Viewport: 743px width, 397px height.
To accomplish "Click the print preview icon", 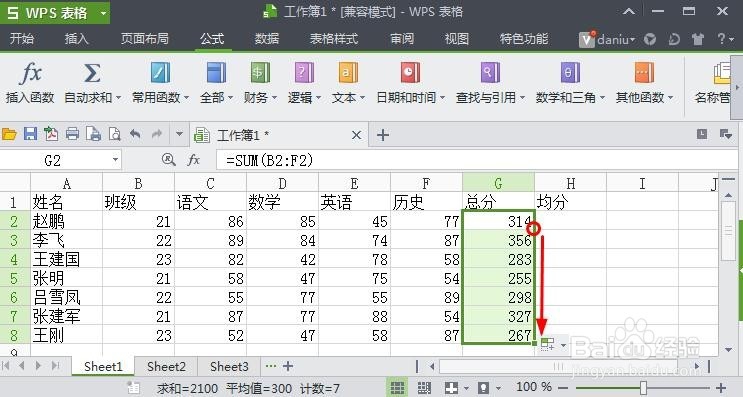I will 115,134.
